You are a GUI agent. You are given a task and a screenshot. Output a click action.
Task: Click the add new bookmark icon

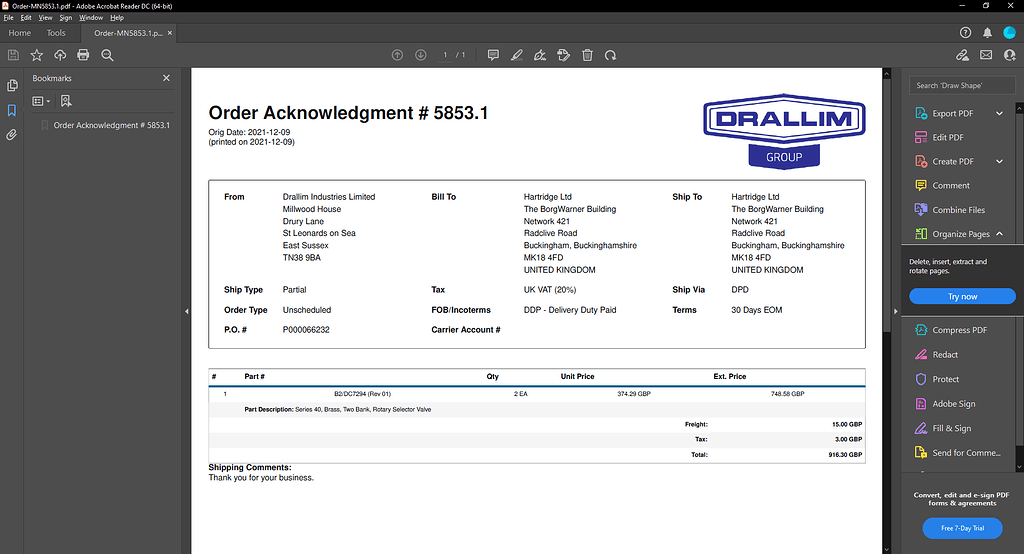pyautogui.click(x=66, y=101)
